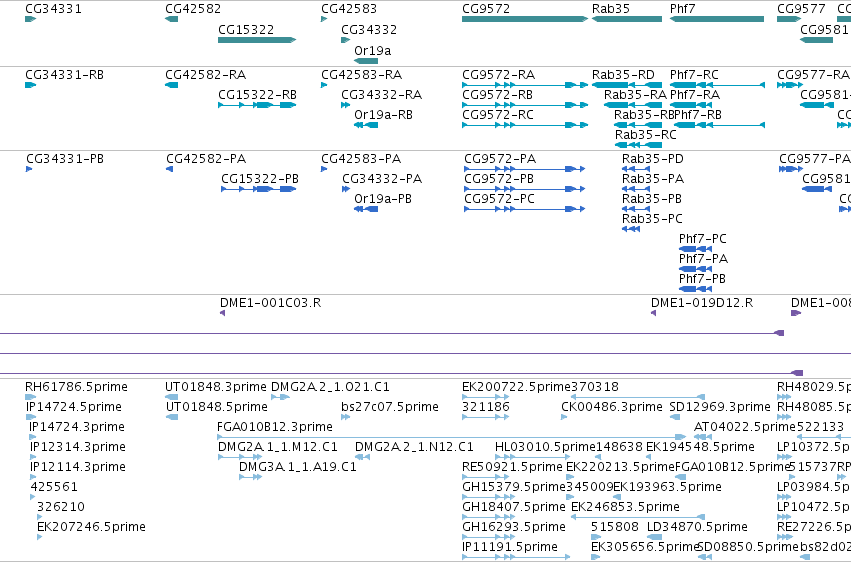Viewport: 851px width, 562px height.
Task: Open cDNA DMG3A.1_1.A19.C1
Action: coord(297,467)
